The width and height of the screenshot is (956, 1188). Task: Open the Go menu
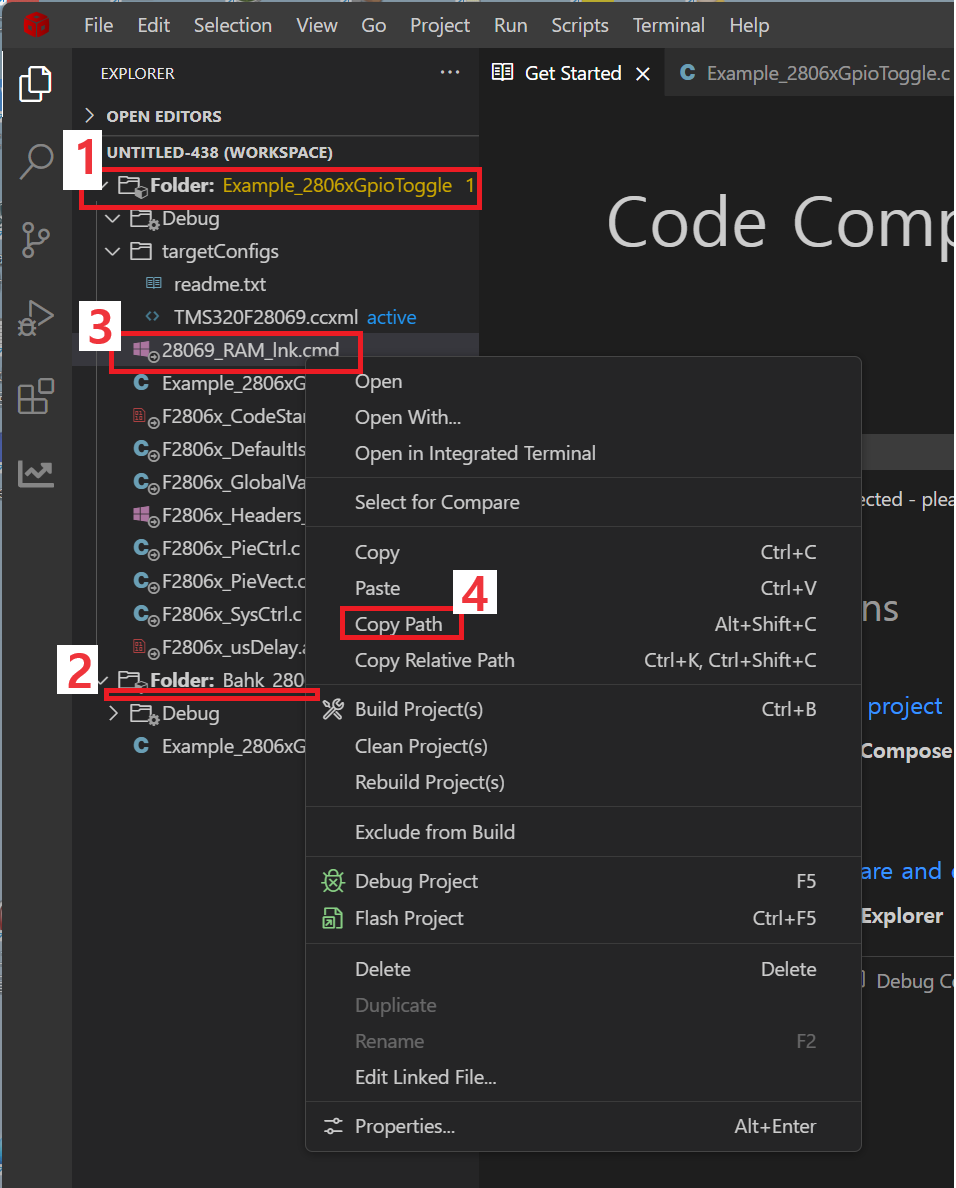[x=373, y=25]
